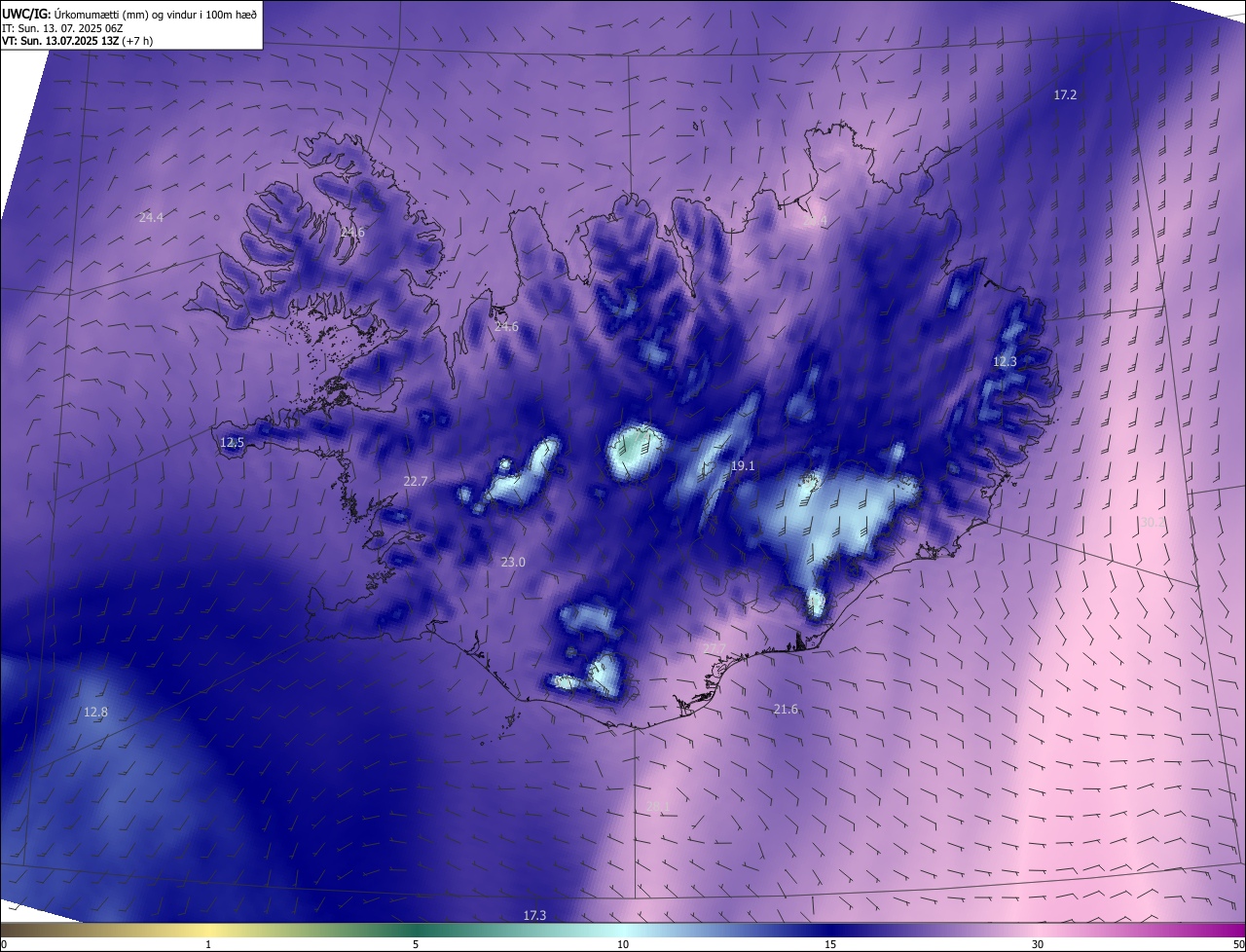Click the colorbar tick label "1"

pyautogui.click(x=208, y=944)
